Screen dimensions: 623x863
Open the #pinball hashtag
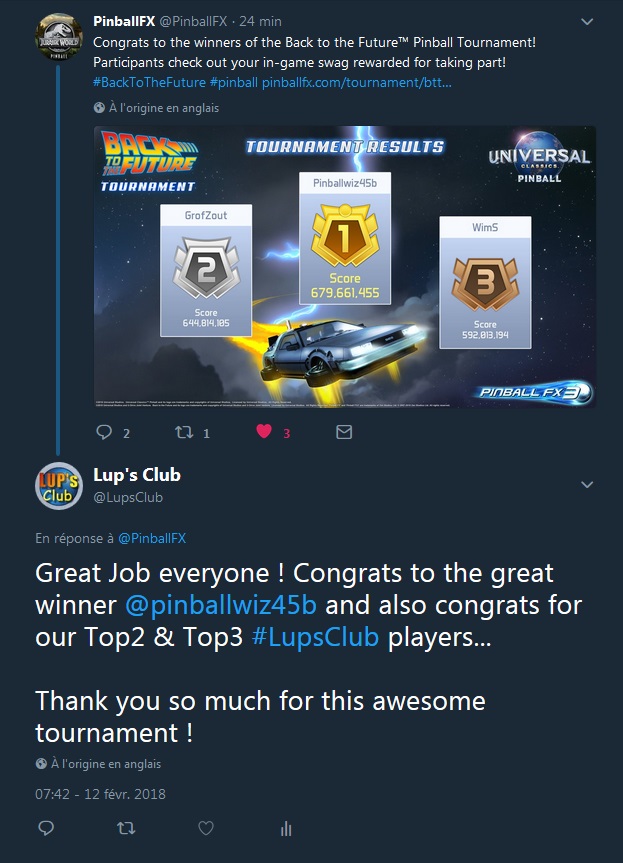tap(233, 83)
